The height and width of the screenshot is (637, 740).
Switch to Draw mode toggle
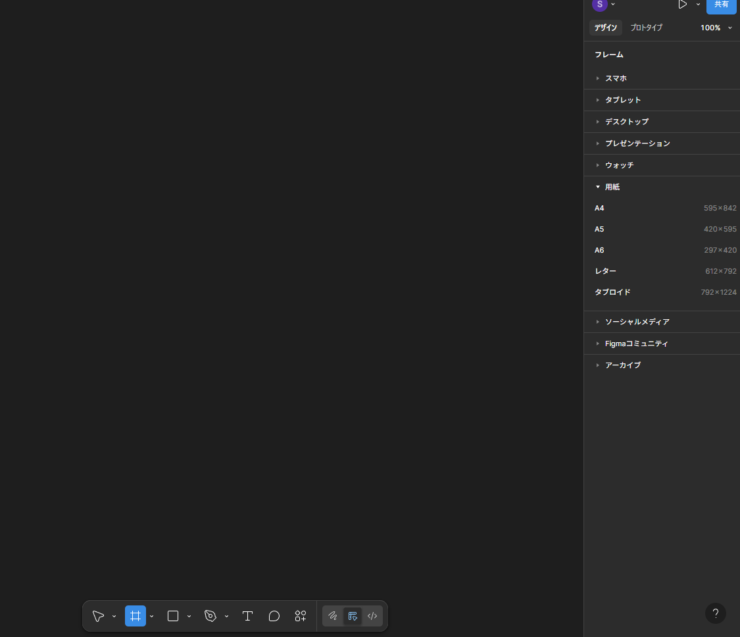click(333, 616)
